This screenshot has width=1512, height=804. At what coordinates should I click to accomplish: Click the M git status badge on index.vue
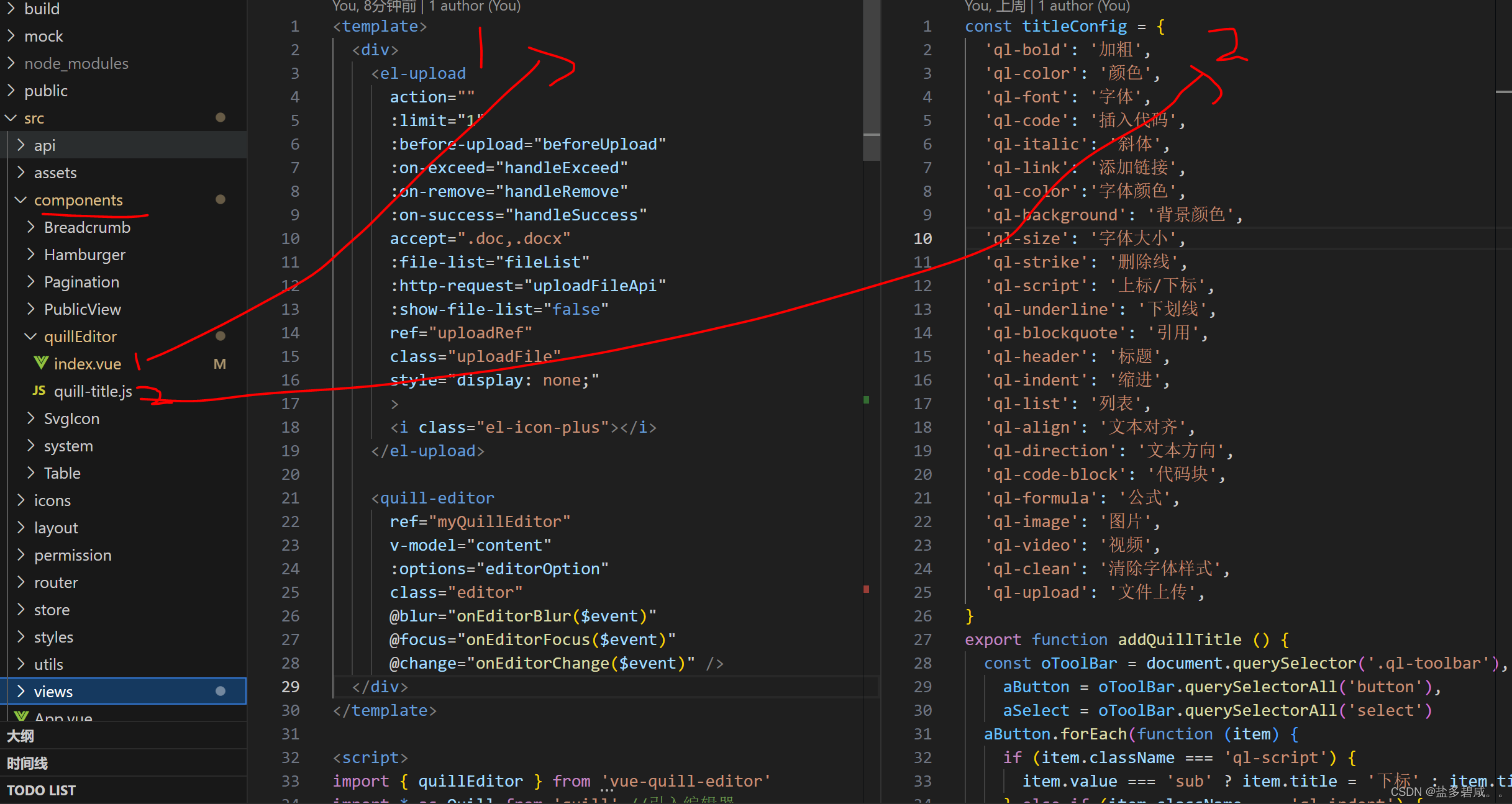pyautogui.click(x=219, y=364)
